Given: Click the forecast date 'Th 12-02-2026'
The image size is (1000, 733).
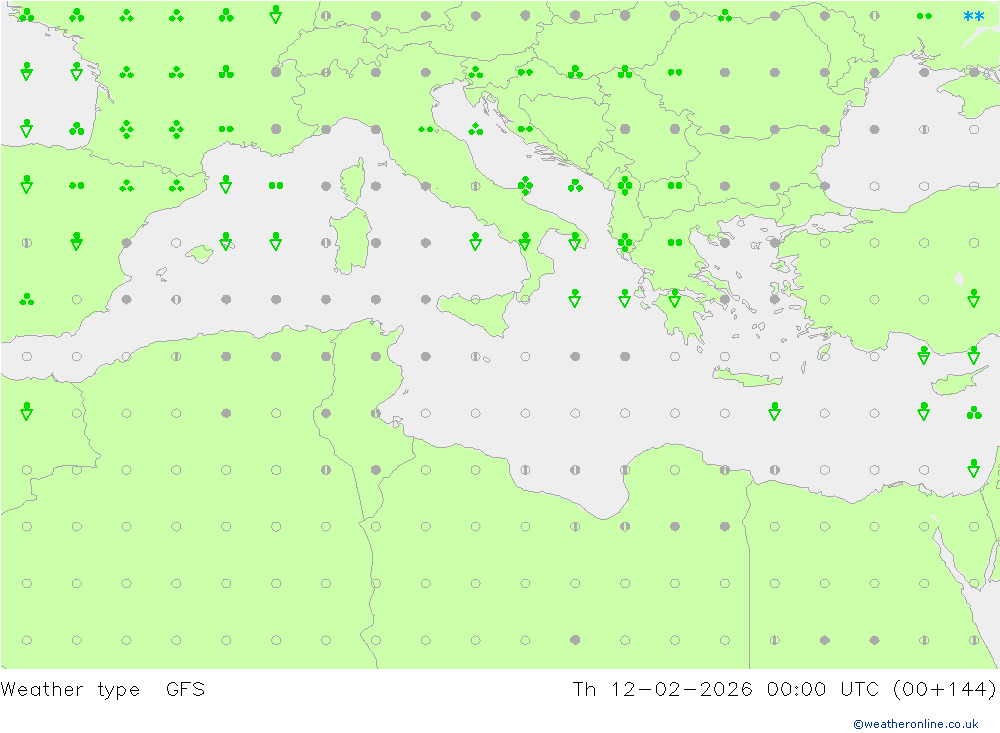Looking at the screenshot, I should [x=662, y=690].
